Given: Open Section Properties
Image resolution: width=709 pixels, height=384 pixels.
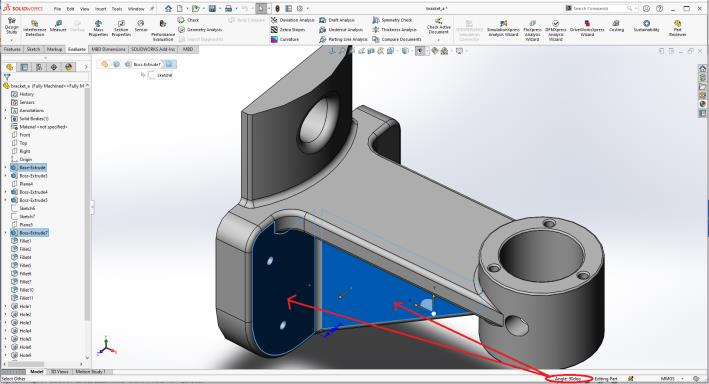Looking at the screenshot, I should tap(121, 28).
